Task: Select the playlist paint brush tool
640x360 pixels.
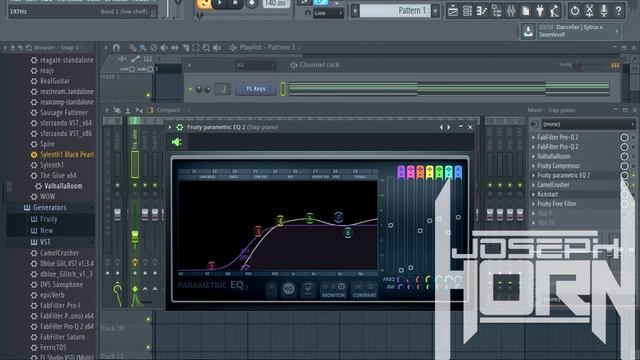Action: [x=143, y=48]
